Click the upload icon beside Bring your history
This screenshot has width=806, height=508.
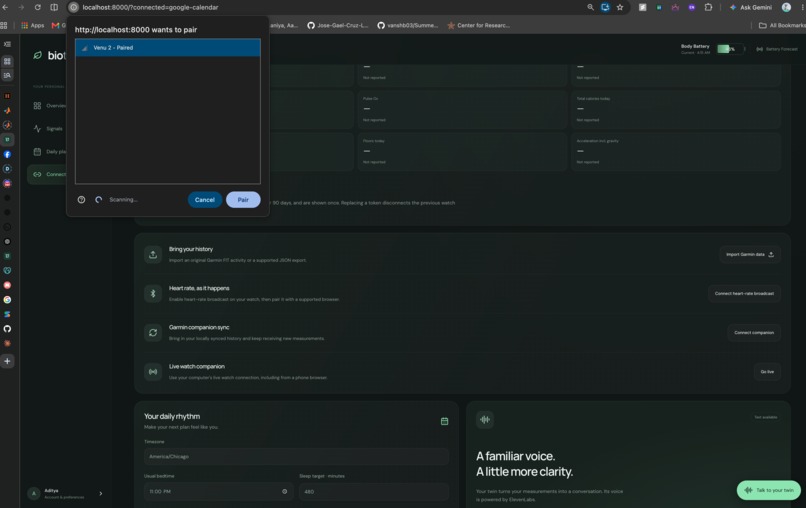[x=153, y=255]
